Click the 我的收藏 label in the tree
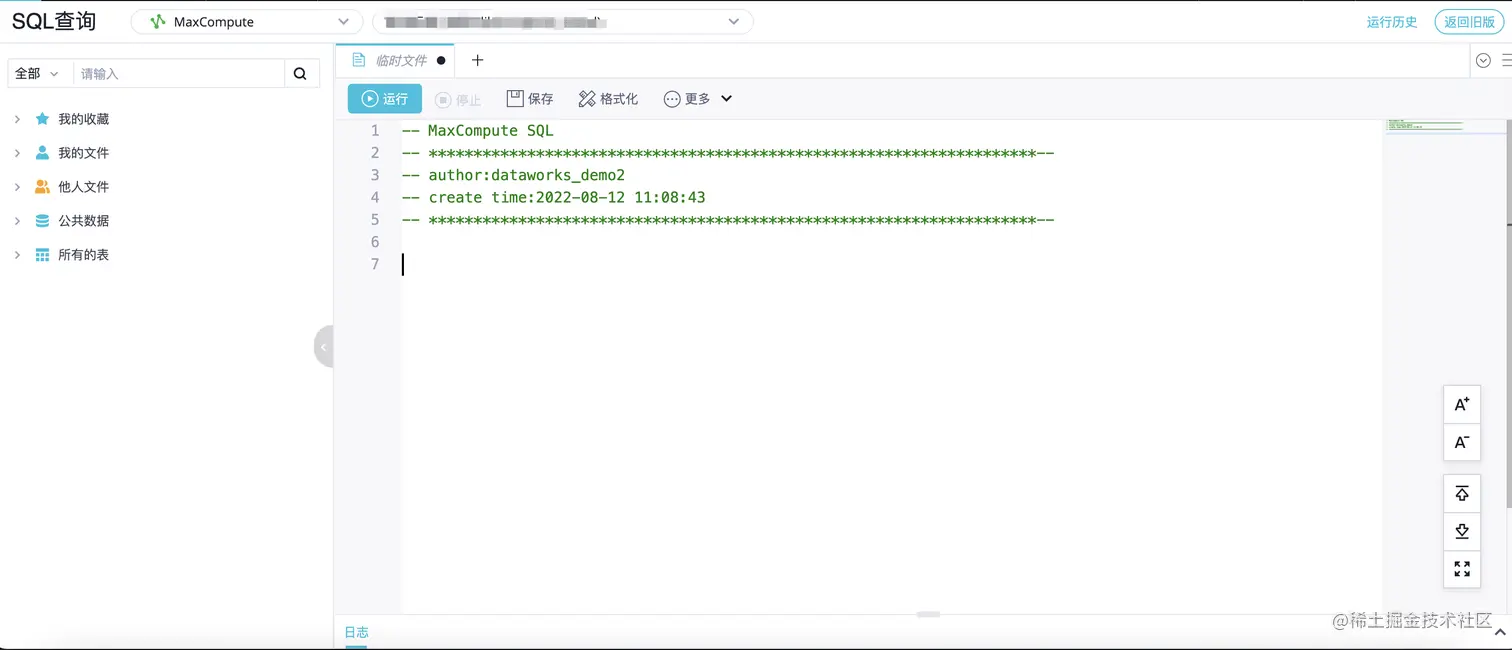Viewport: 1512px width, 650px height. 83,119
